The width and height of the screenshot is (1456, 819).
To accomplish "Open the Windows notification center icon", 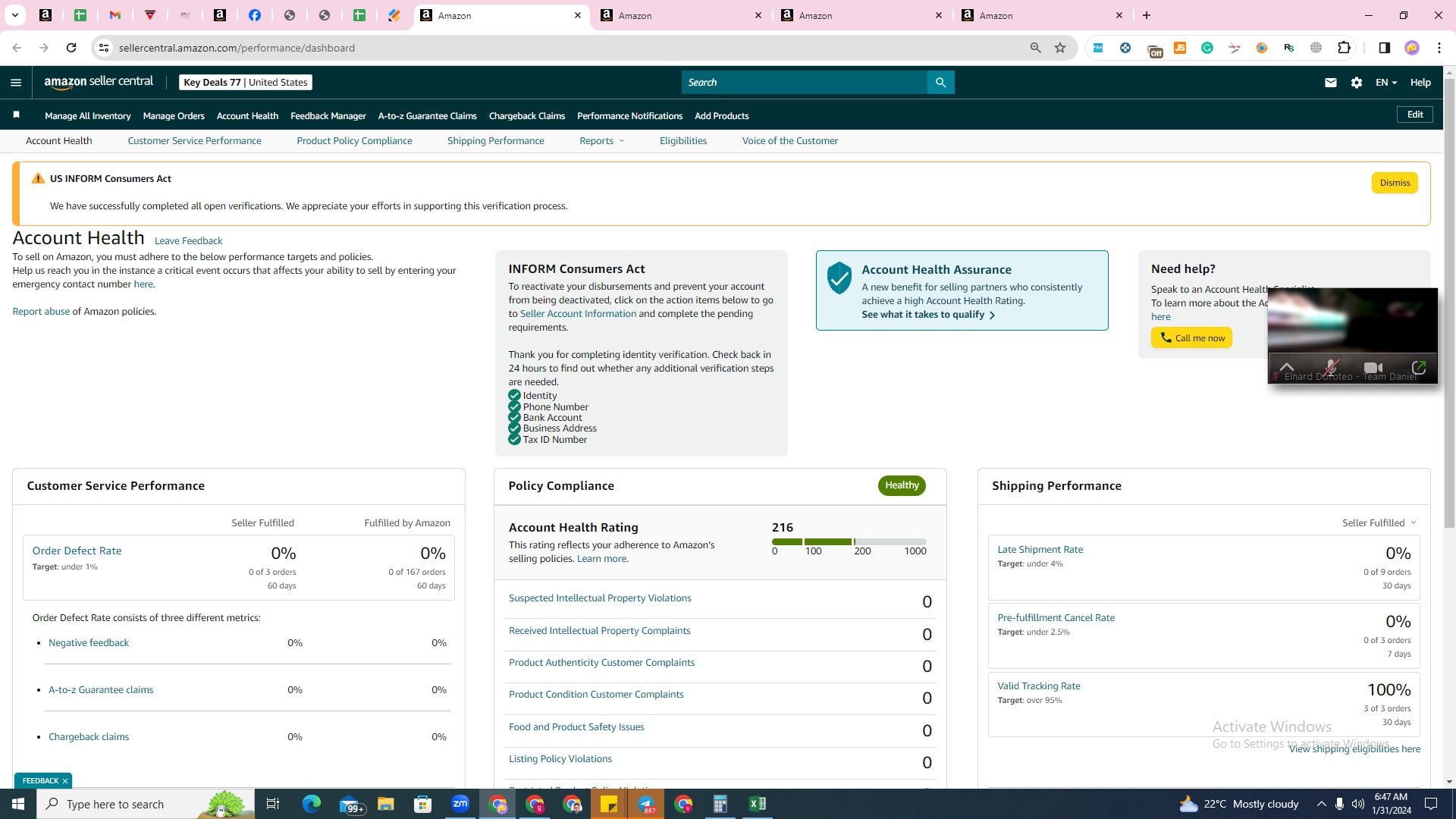I will 1432,804.
